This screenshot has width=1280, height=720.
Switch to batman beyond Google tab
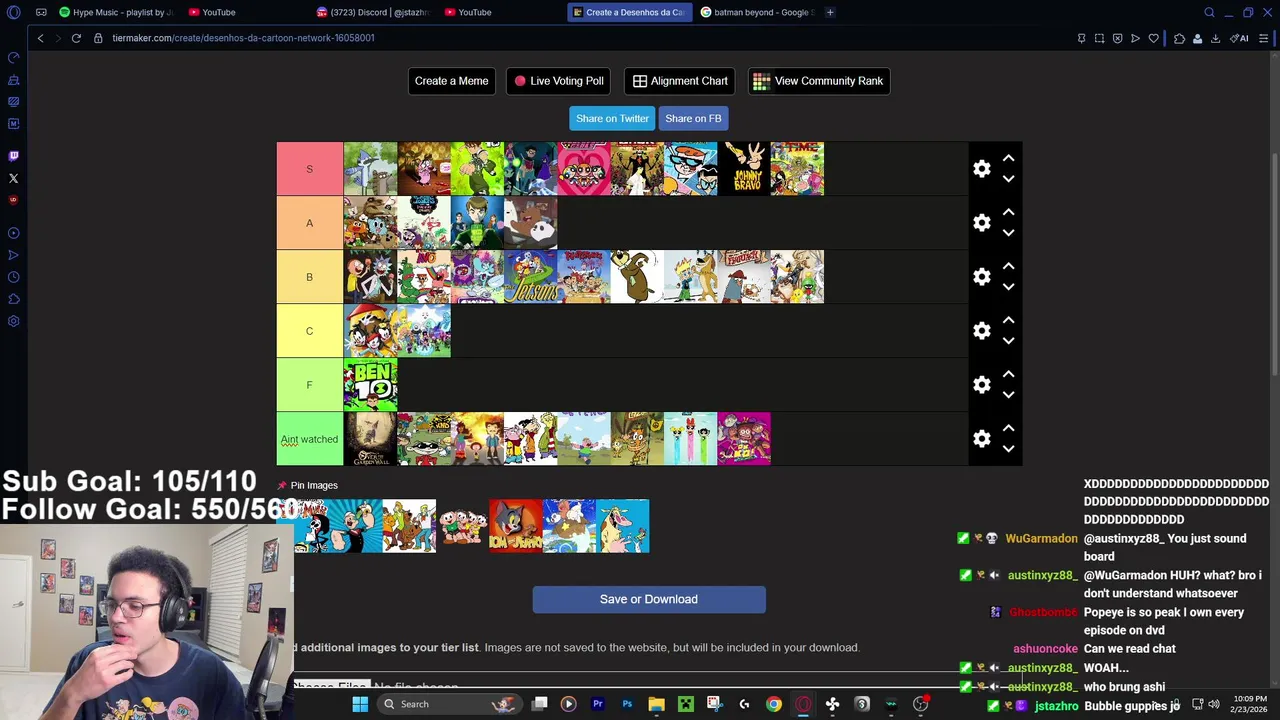(757, 12)
